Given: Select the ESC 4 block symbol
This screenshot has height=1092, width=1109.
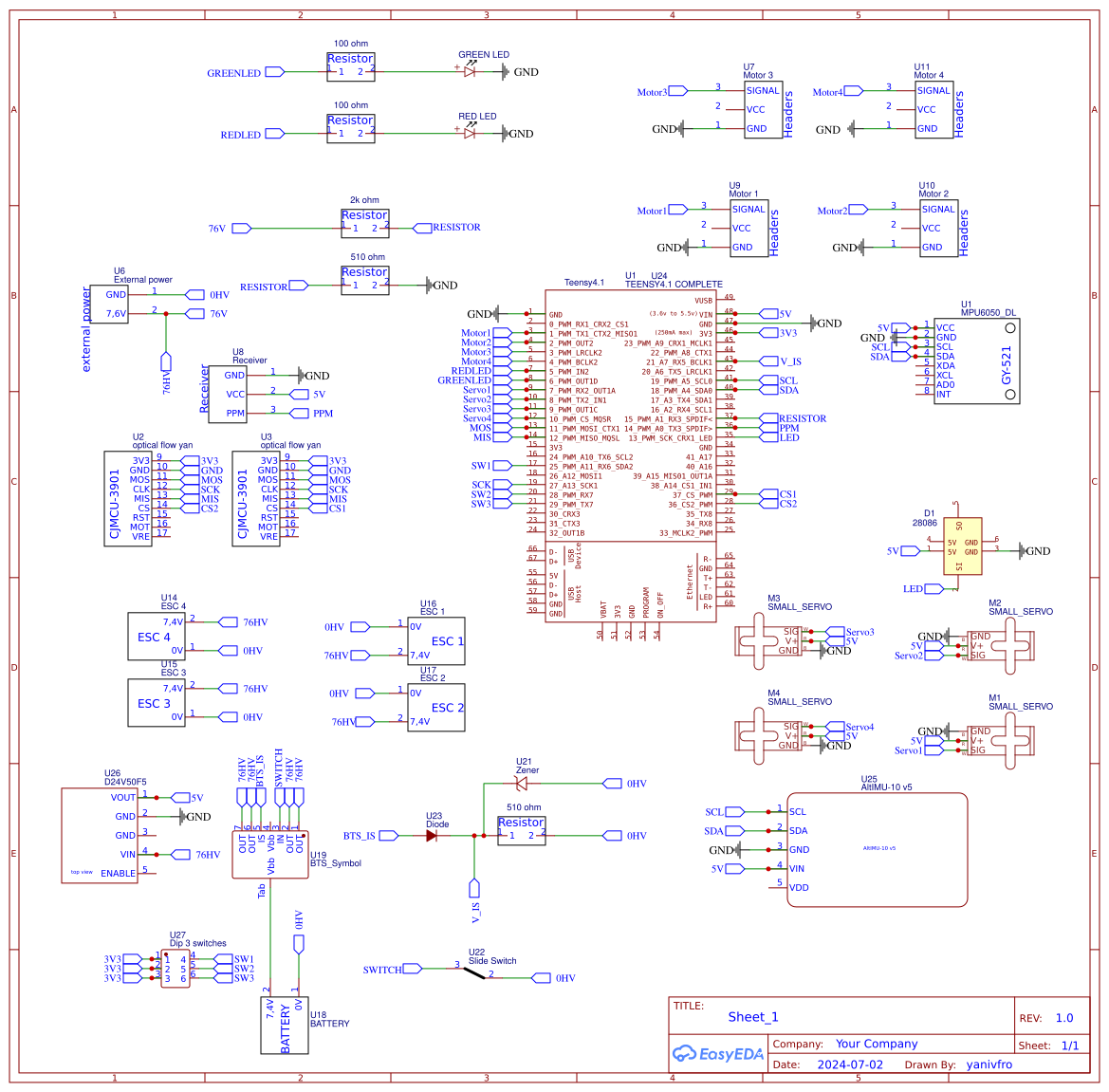Looking at the screenshot, I should pyautogui.click(x=155, y=638).
